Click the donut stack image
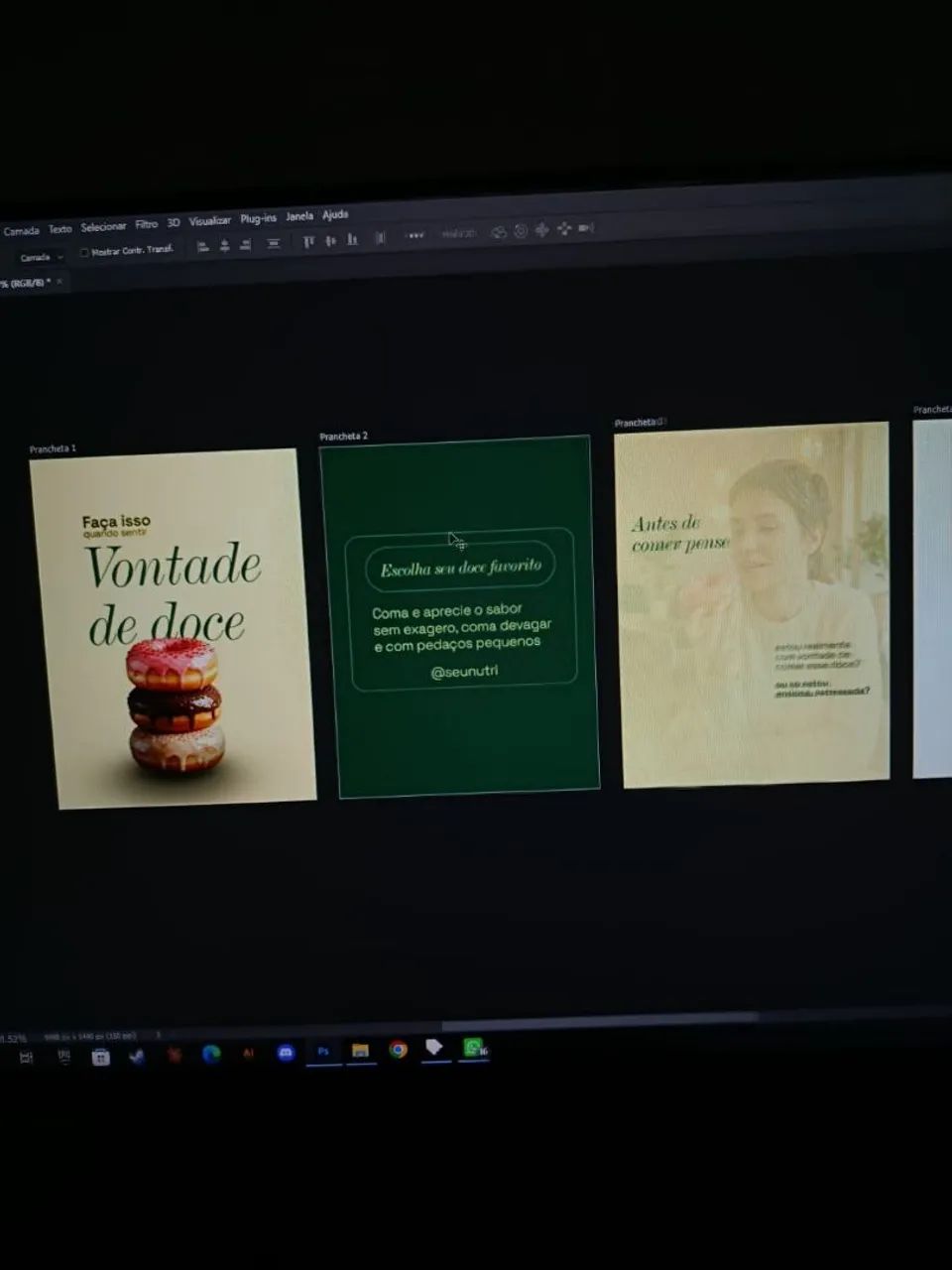Viewport: 952px width, 1270px height. click(175, 707)
